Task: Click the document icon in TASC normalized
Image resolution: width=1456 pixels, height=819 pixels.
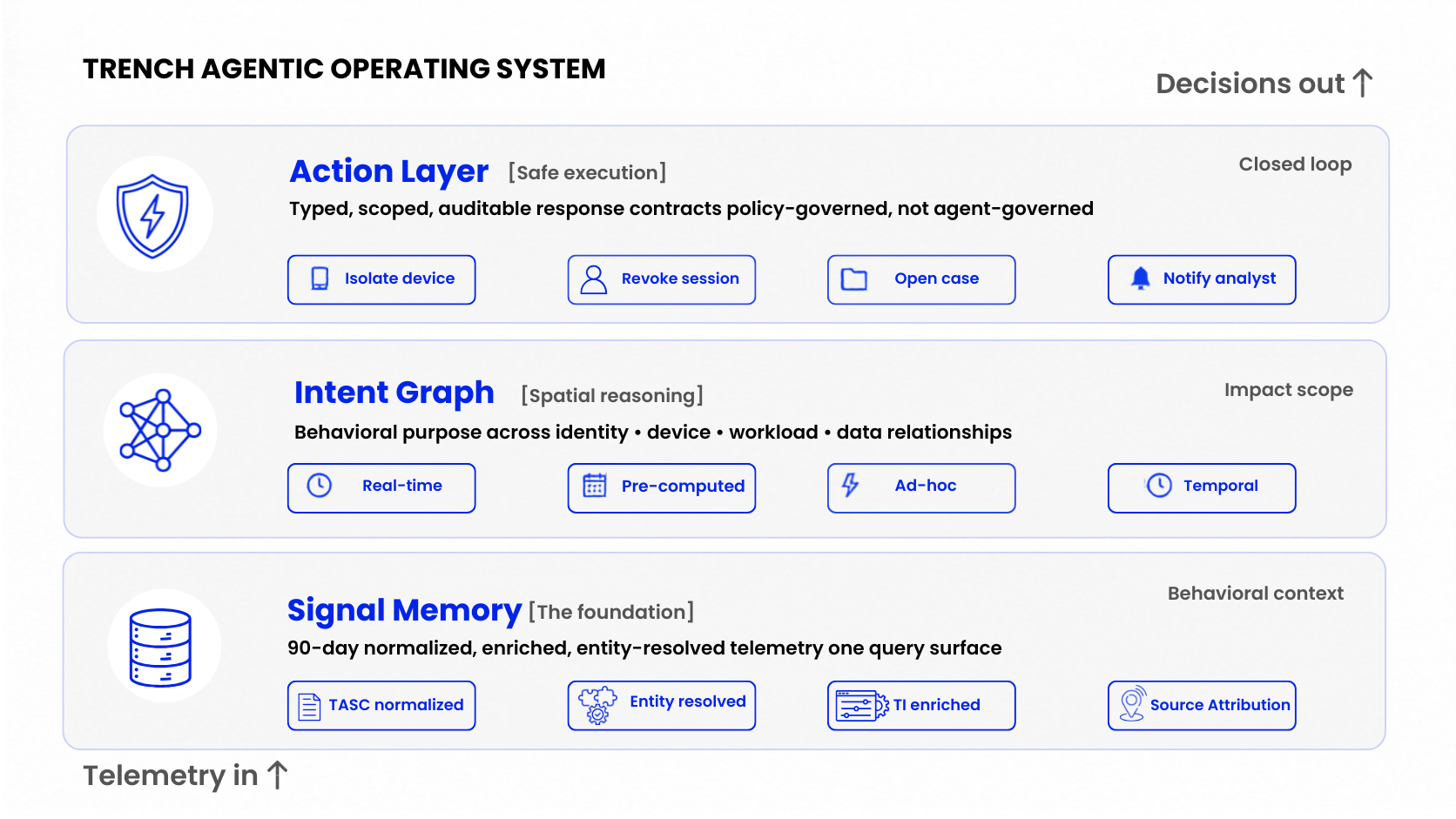Action: [x=309, y=707]
